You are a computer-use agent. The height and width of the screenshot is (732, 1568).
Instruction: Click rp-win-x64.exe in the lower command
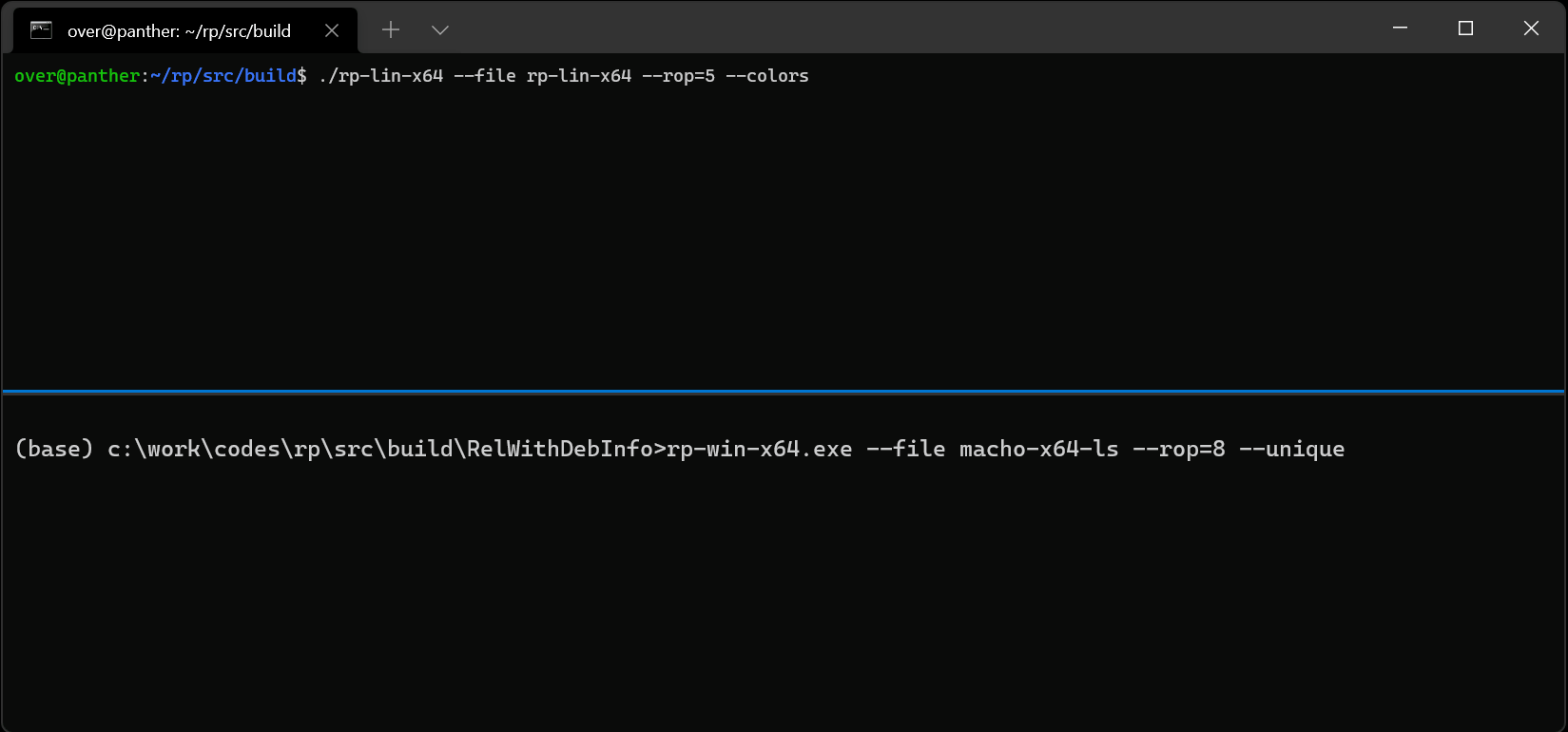[x=760, y=449]
